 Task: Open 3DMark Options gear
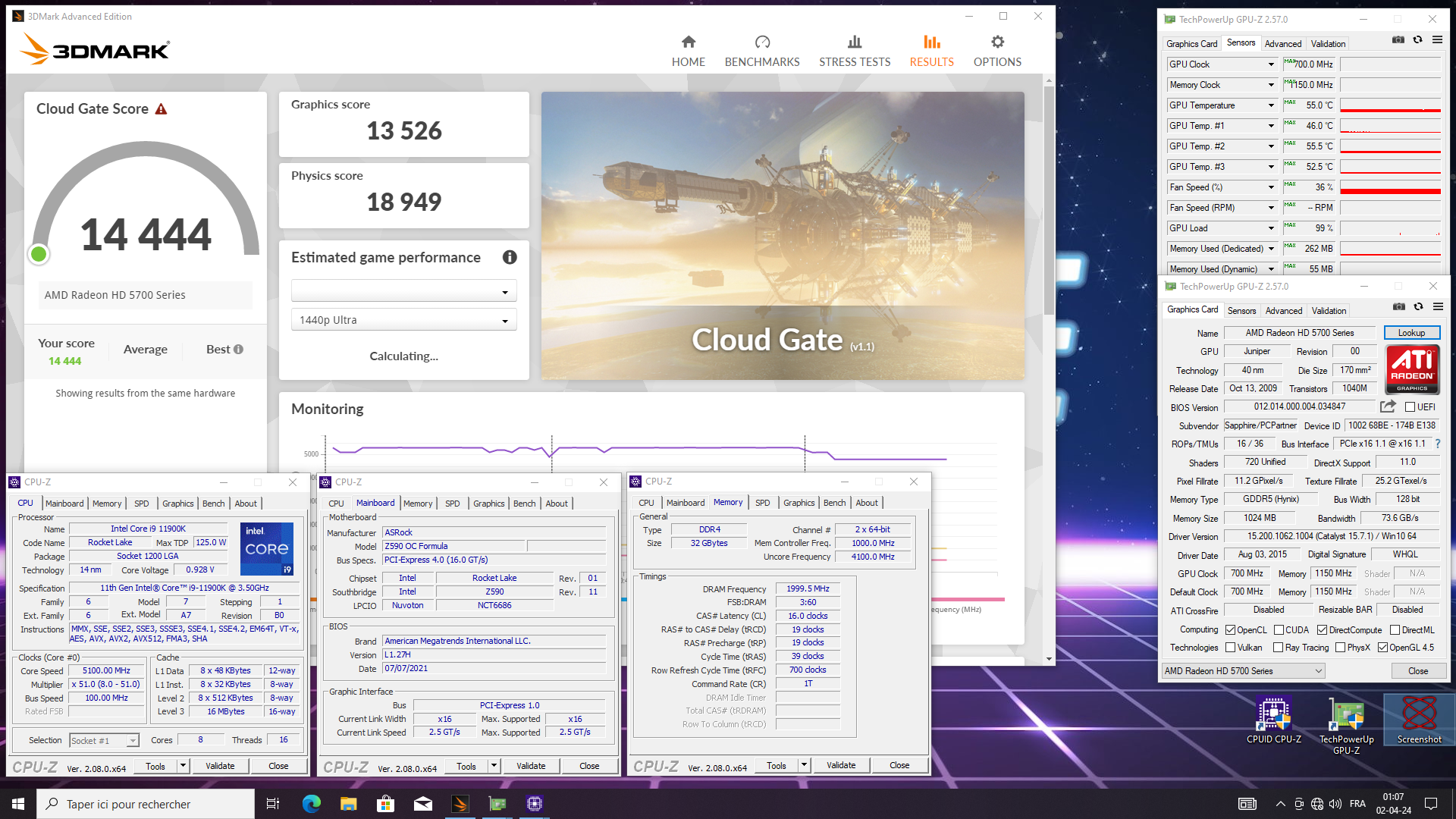click(x=997, y=51)
